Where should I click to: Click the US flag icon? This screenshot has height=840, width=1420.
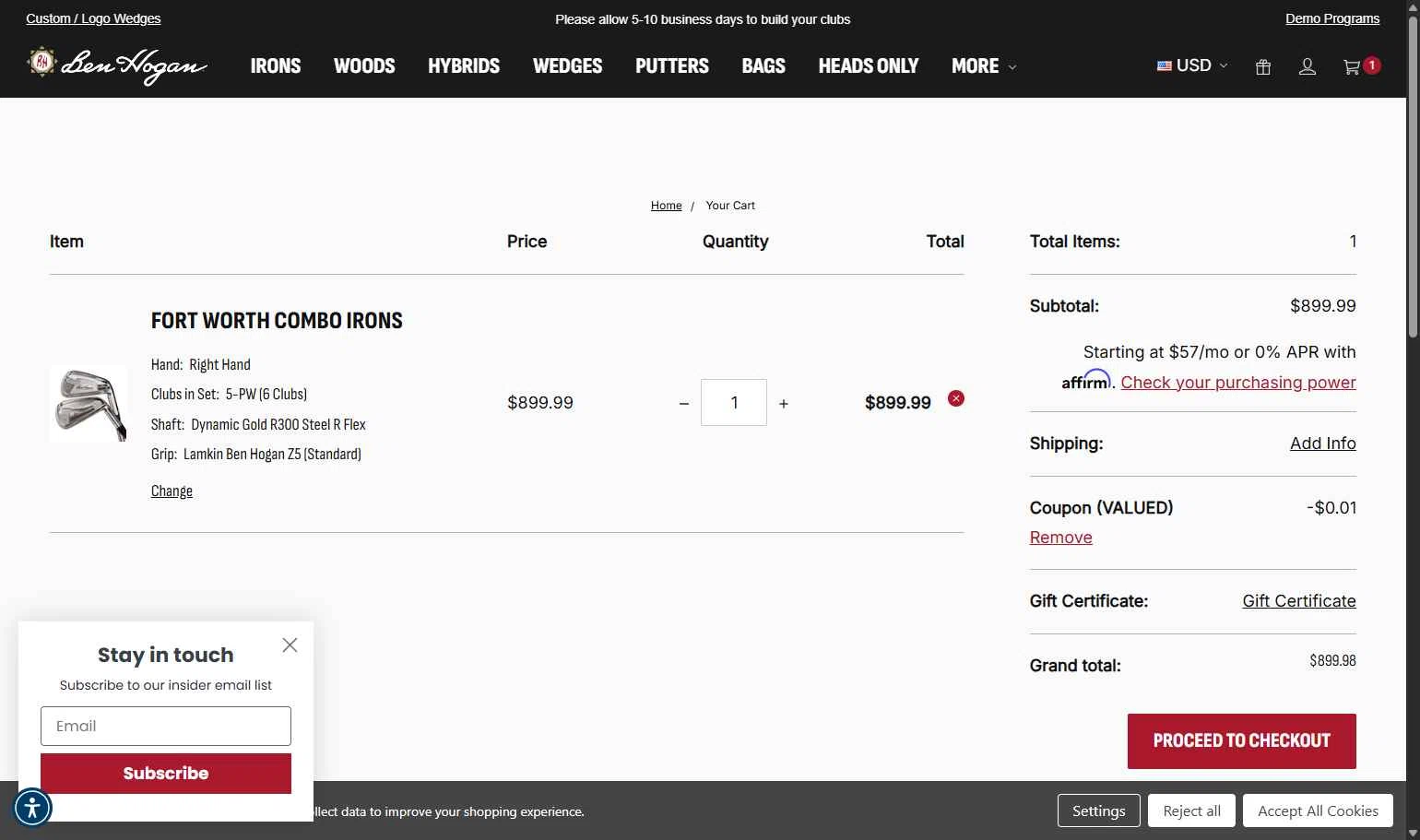[x=1165, y=65]
